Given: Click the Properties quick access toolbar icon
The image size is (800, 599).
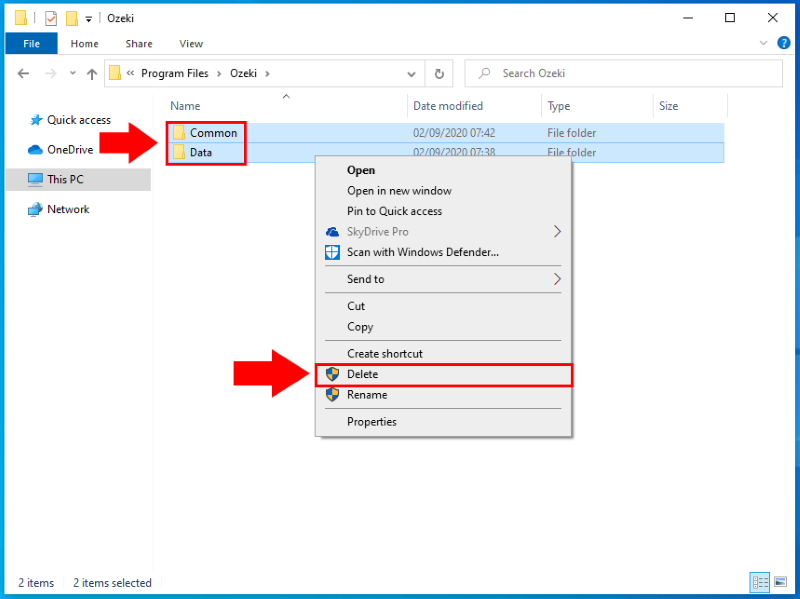Looking at the screenshot, I should 51,18.
